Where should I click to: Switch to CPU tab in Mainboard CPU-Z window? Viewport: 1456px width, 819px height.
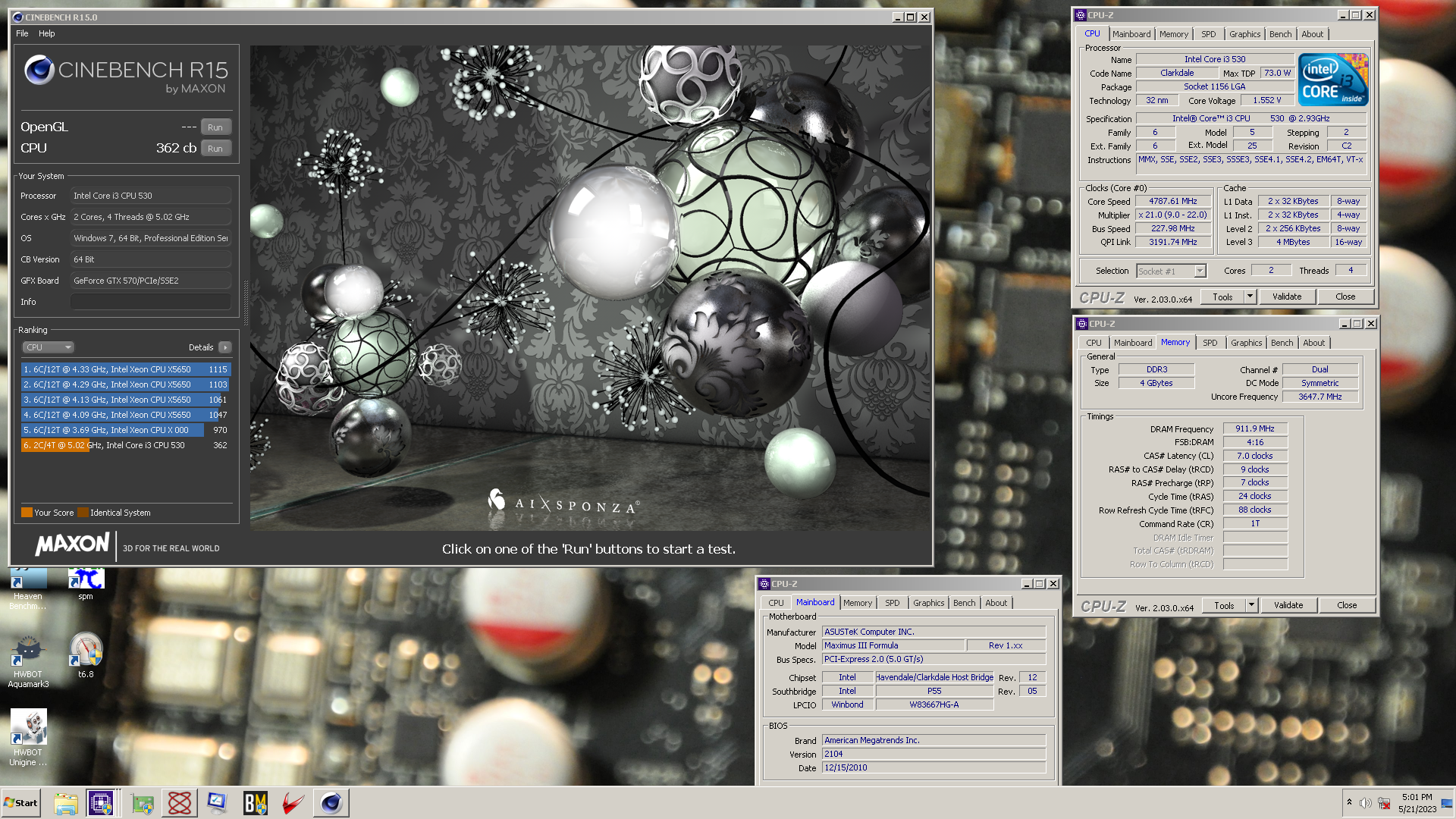point(776,603)
